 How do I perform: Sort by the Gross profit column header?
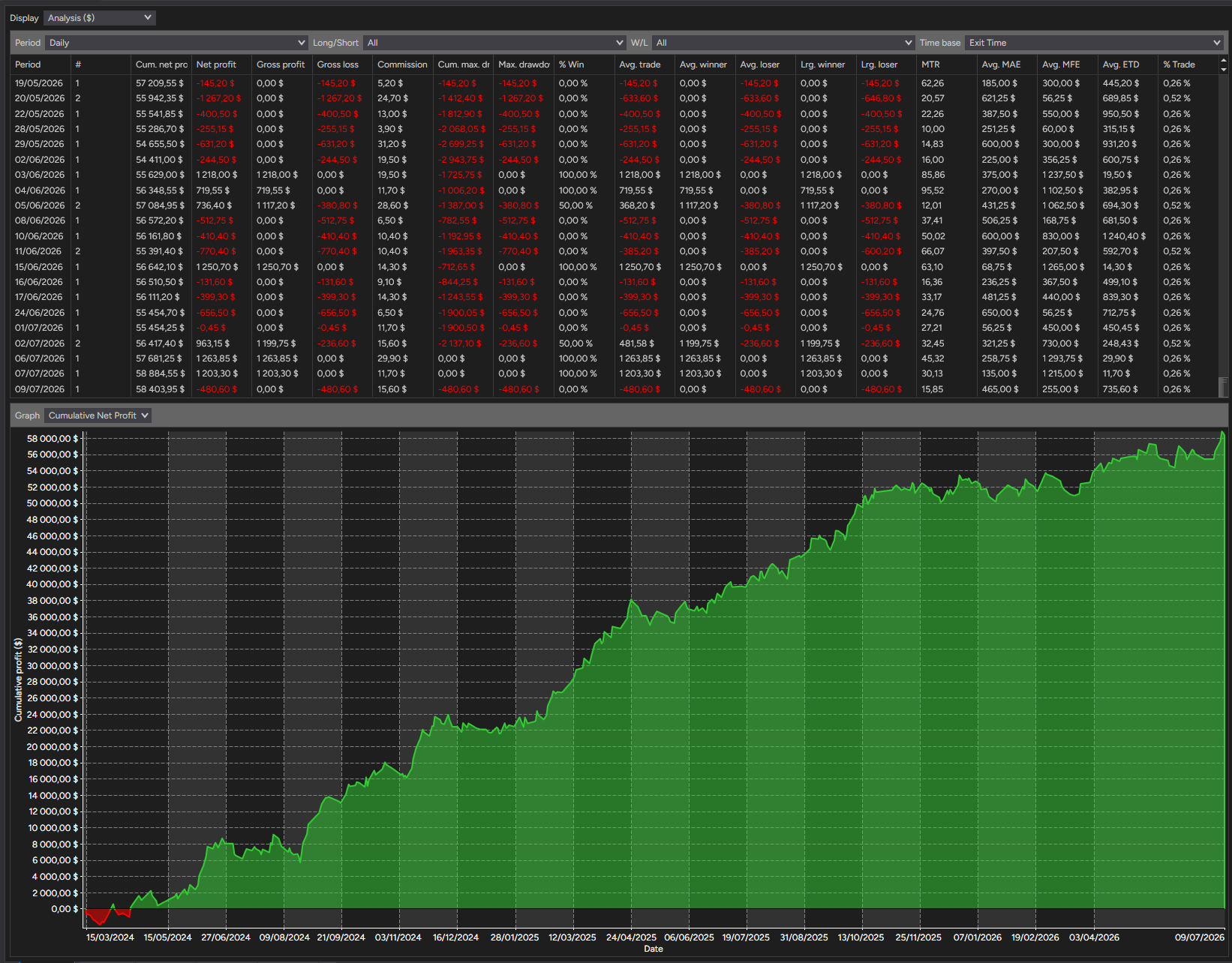click(281, 64)
